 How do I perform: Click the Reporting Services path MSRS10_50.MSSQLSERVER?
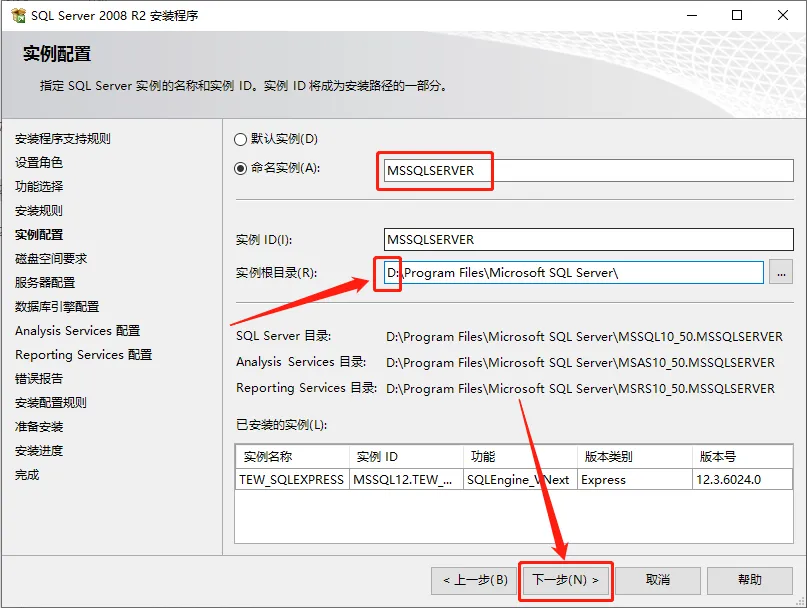click(580, 388)
